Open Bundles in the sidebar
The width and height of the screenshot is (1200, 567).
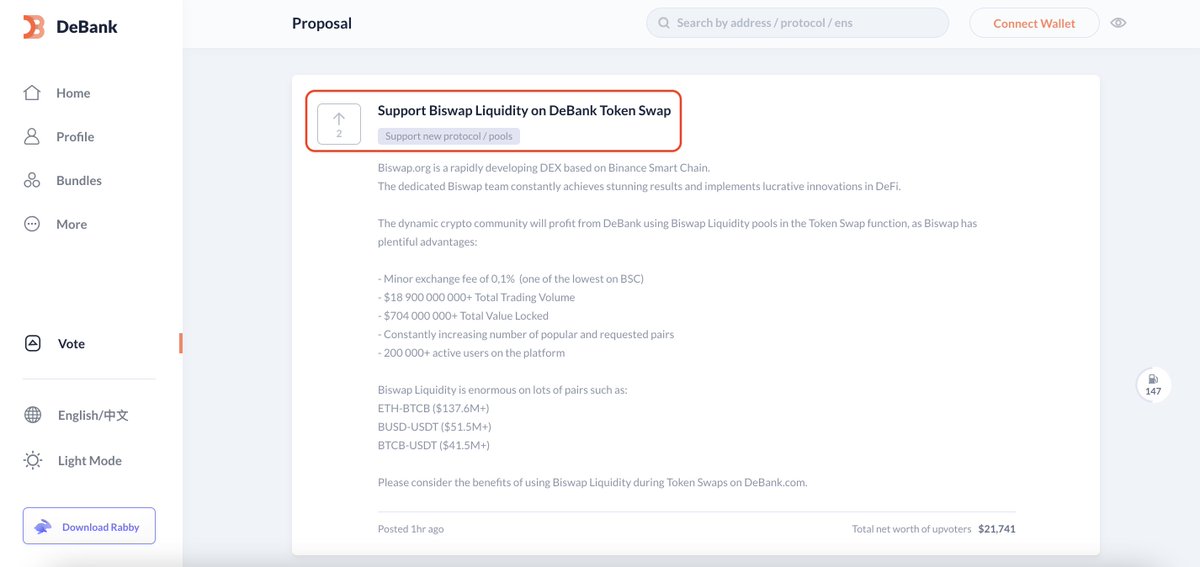(63, 181)
